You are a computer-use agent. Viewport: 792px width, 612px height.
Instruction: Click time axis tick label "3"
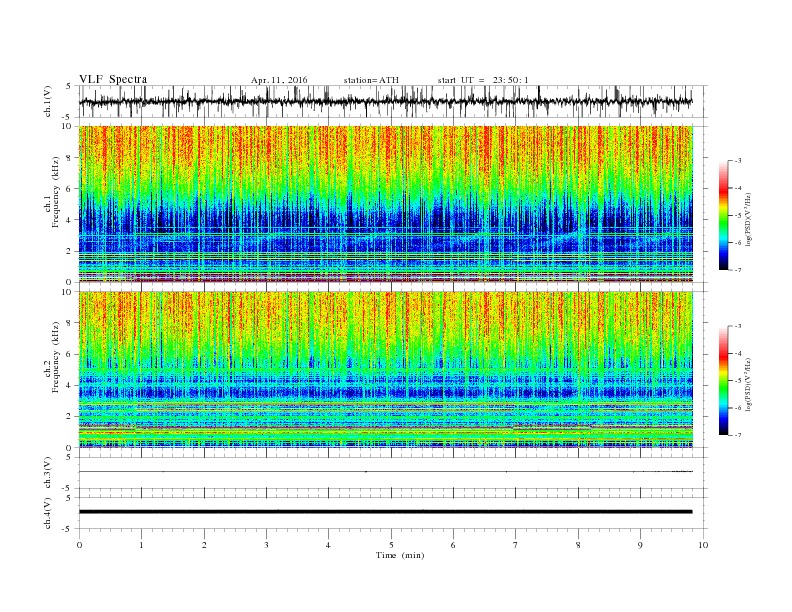coord(266,545)
